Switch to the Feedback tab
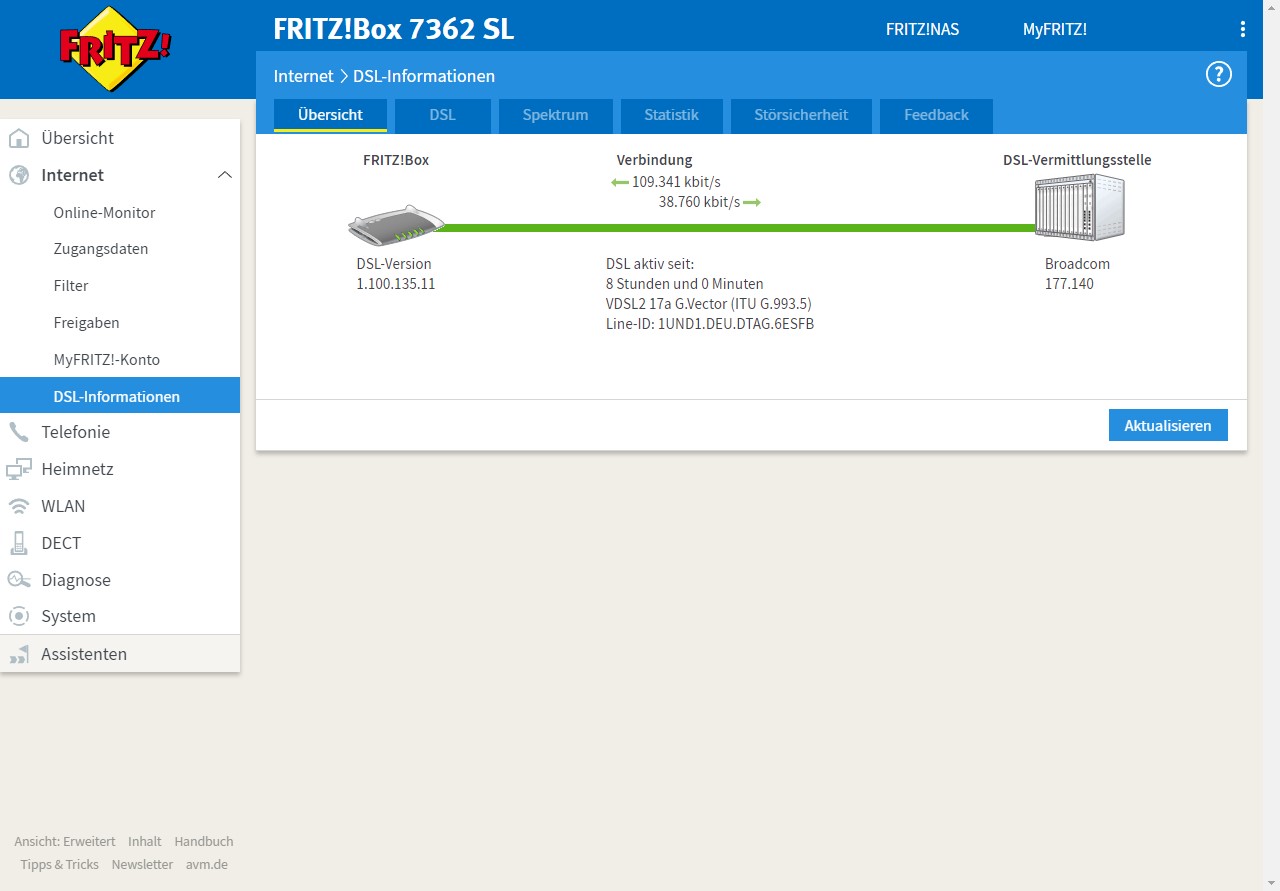This screenshot has width=1280, height=891. click(936, 115)
